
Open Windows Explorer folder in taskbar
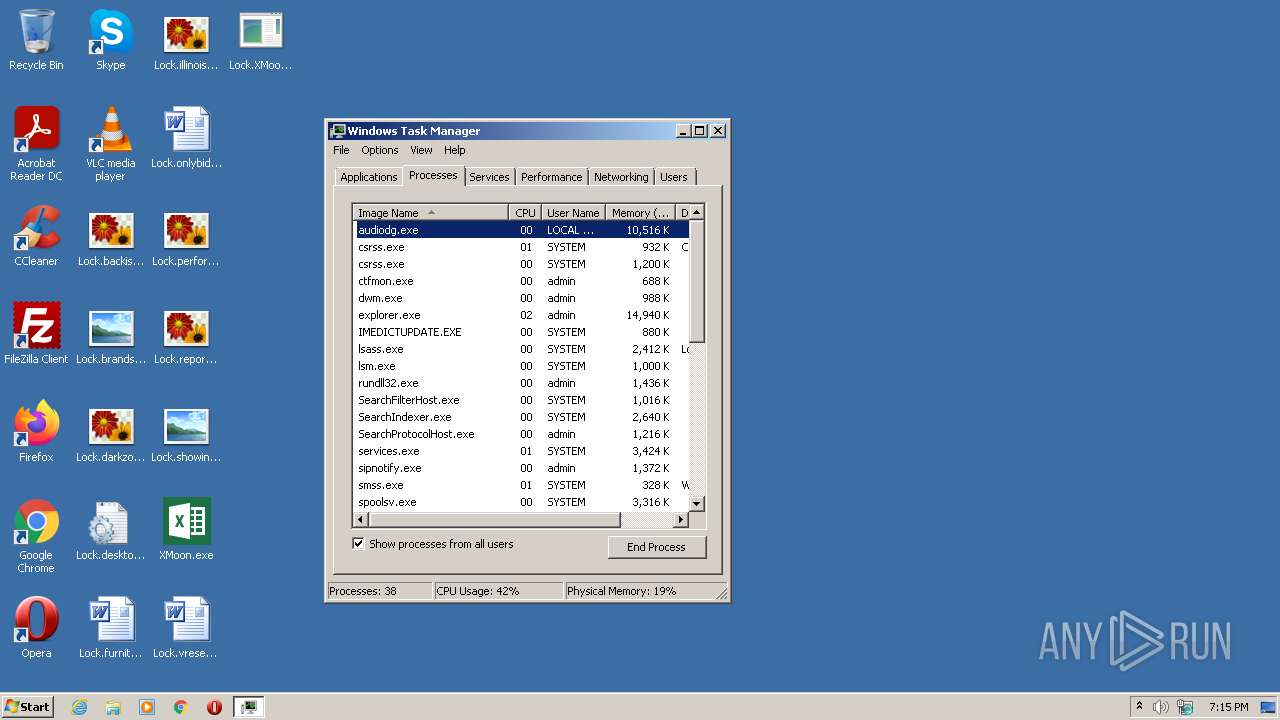click(113, 707)
